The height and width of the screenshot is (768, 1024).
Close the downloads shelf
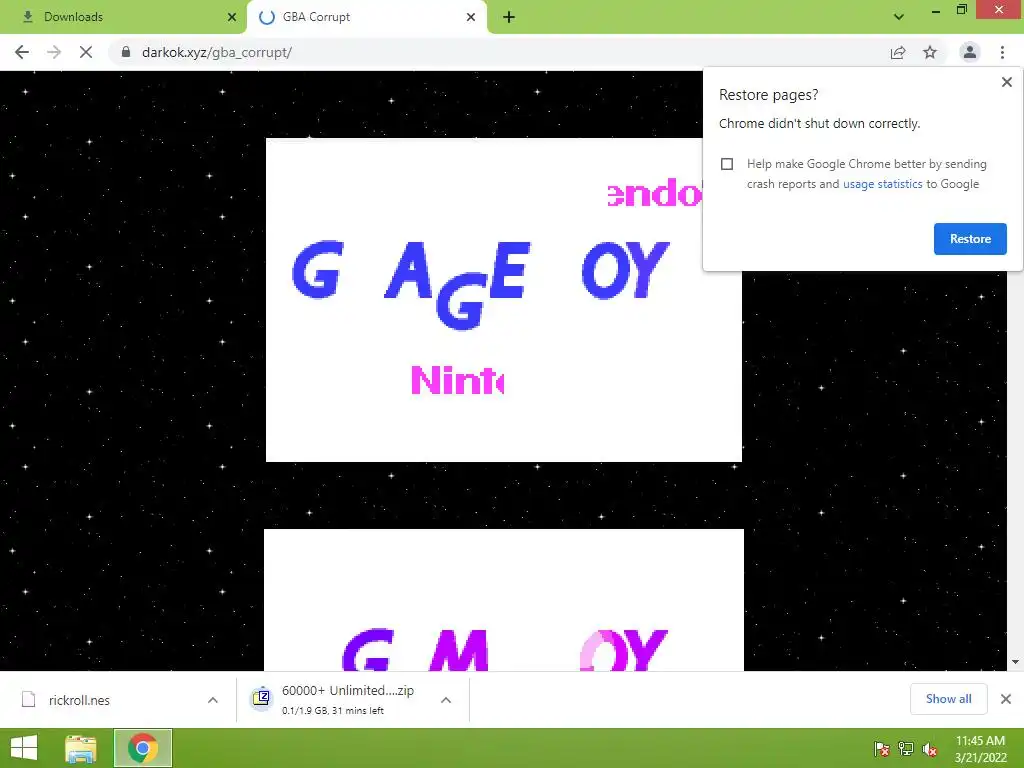click(1006, 699)
